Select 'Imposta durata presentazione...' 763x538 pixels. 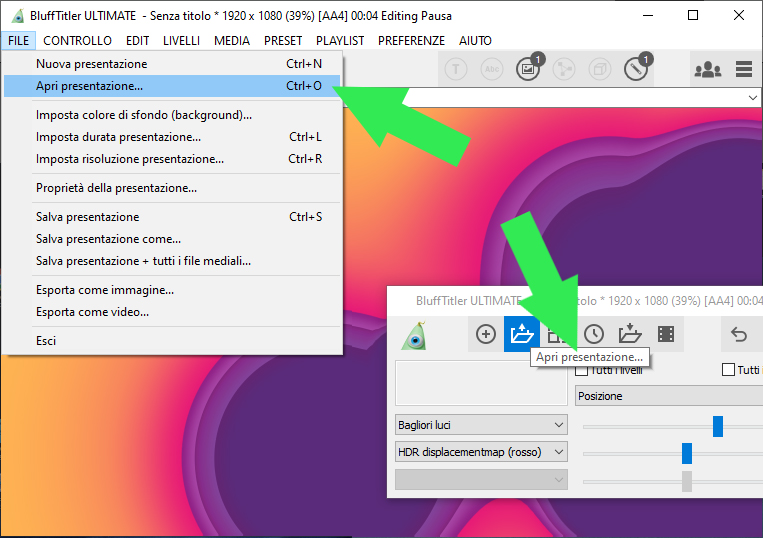click(172, 137)
